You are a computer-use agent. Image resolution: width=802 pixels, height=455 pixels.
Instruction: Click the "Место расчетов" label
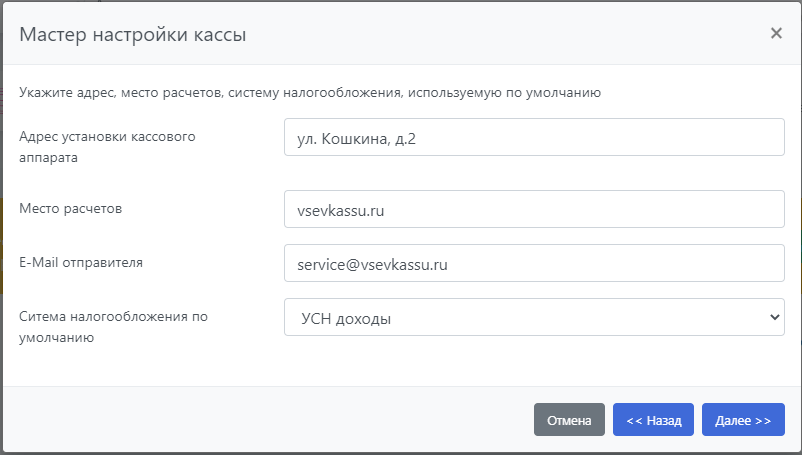[70, 208]
